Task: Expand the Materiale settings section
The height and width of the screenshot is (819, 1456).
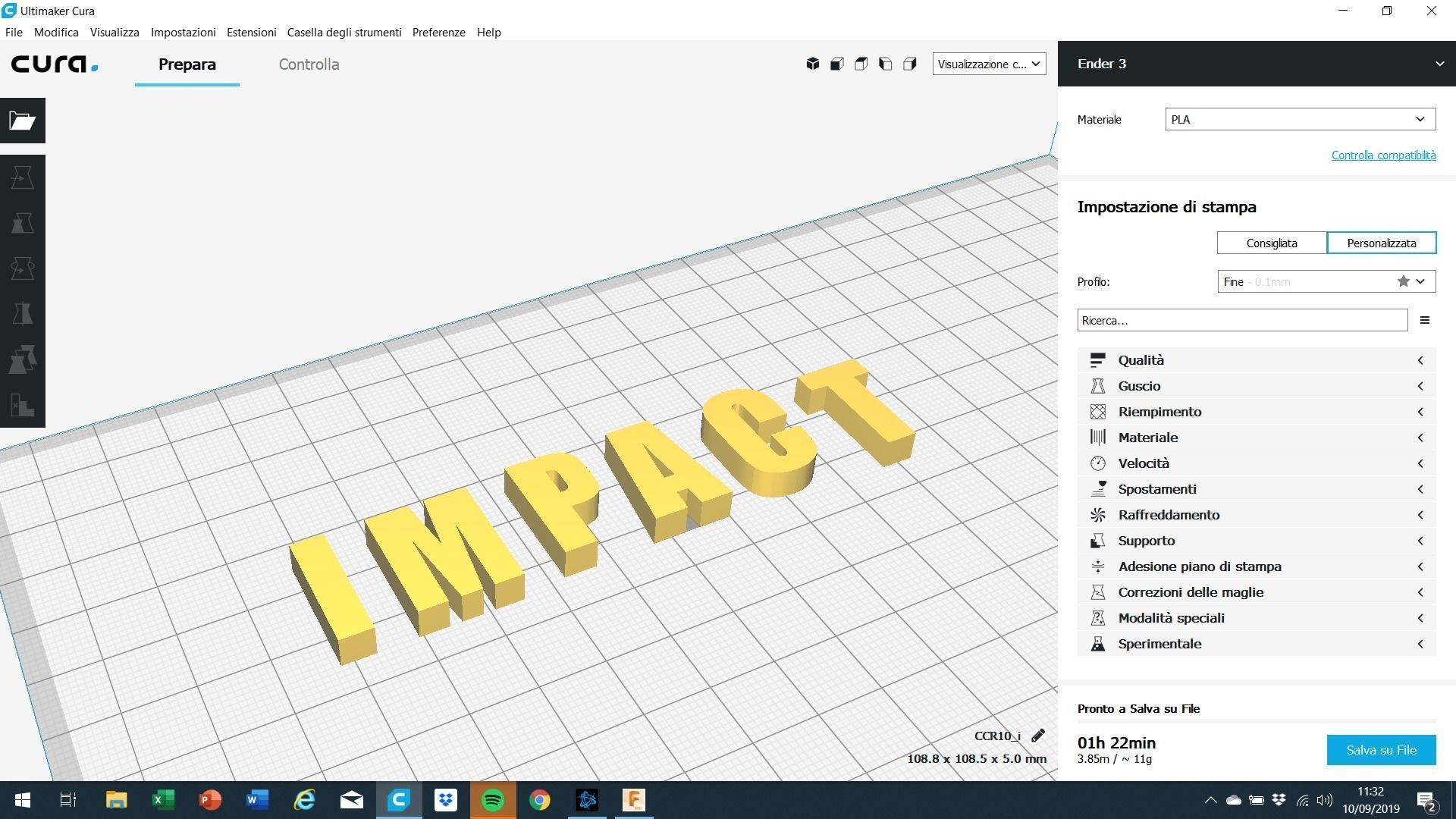Action: pyautogui.click(x=1257, y=438)
